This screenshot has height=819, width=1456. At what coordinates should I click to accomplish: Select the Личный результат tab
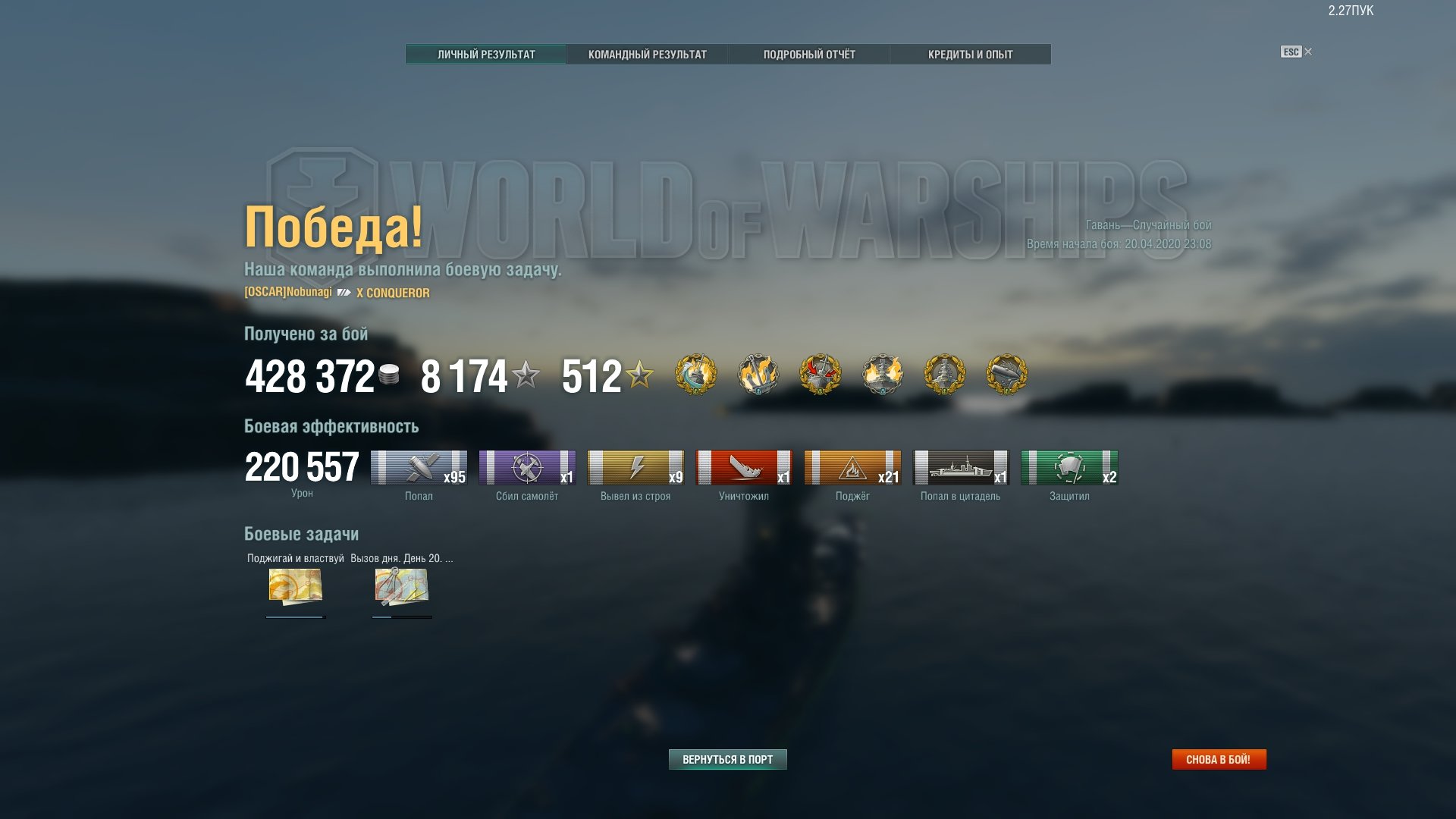(x=486, y=55)
